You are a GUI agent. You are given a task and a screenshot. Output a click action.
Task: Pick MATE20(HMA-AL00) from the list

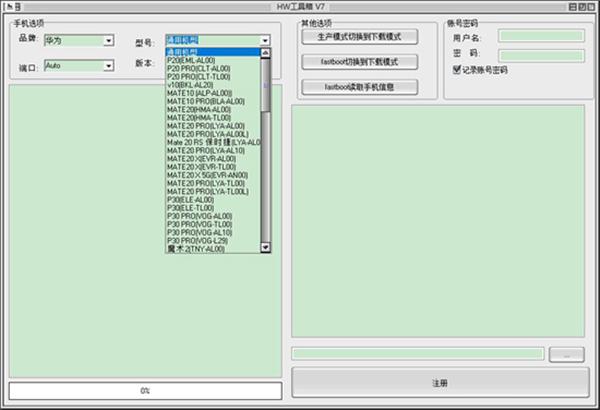tap(213, 109)
